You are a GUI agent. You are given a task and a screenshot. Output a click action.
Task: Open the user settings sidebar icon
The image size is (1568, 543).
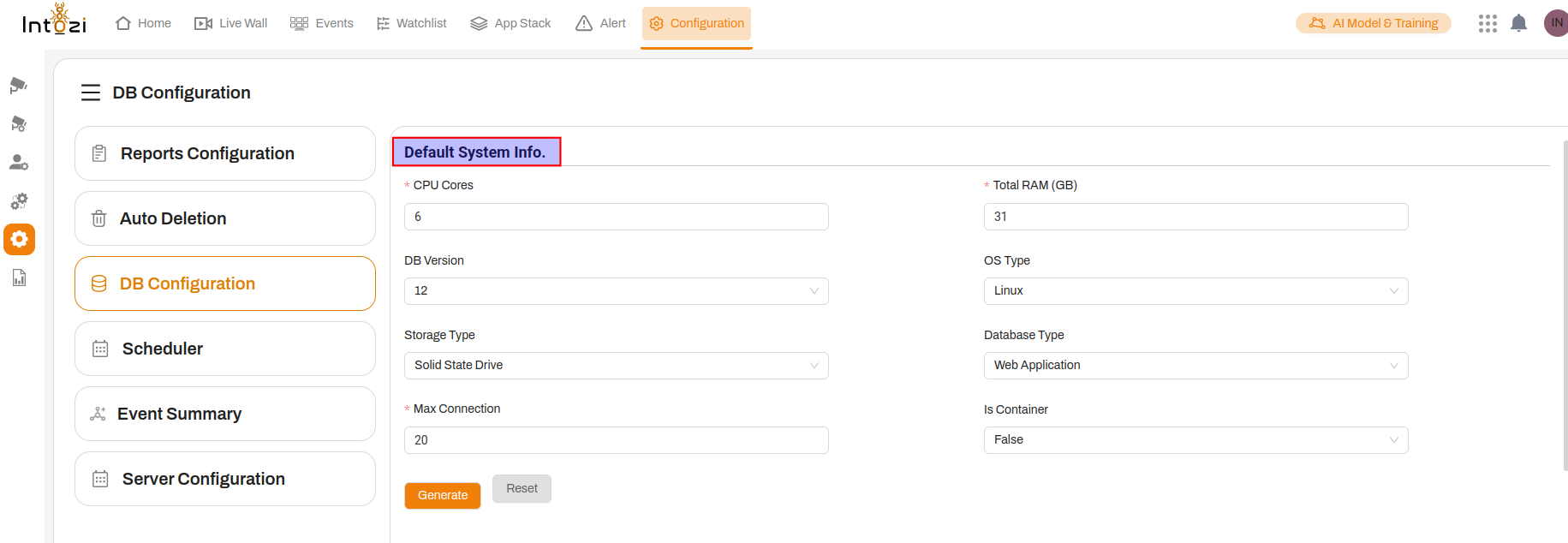point(18,162)
